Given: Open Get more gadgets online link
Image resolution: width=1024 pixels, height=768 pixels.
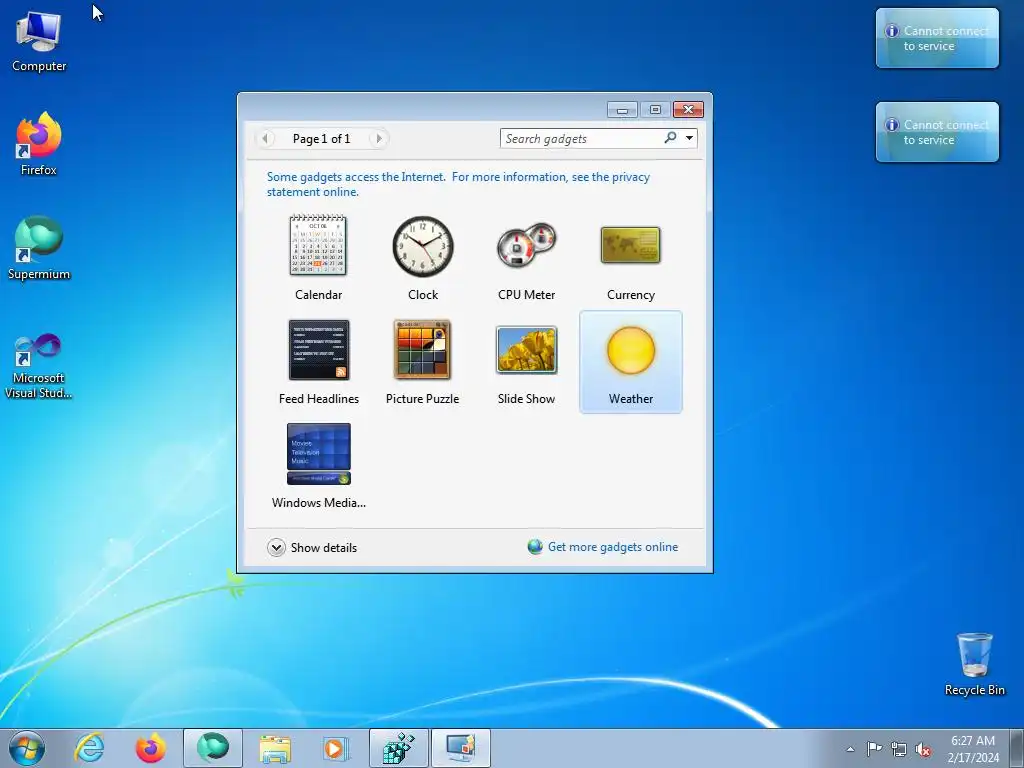Looking at the screenshot, I should coord(613,547).
